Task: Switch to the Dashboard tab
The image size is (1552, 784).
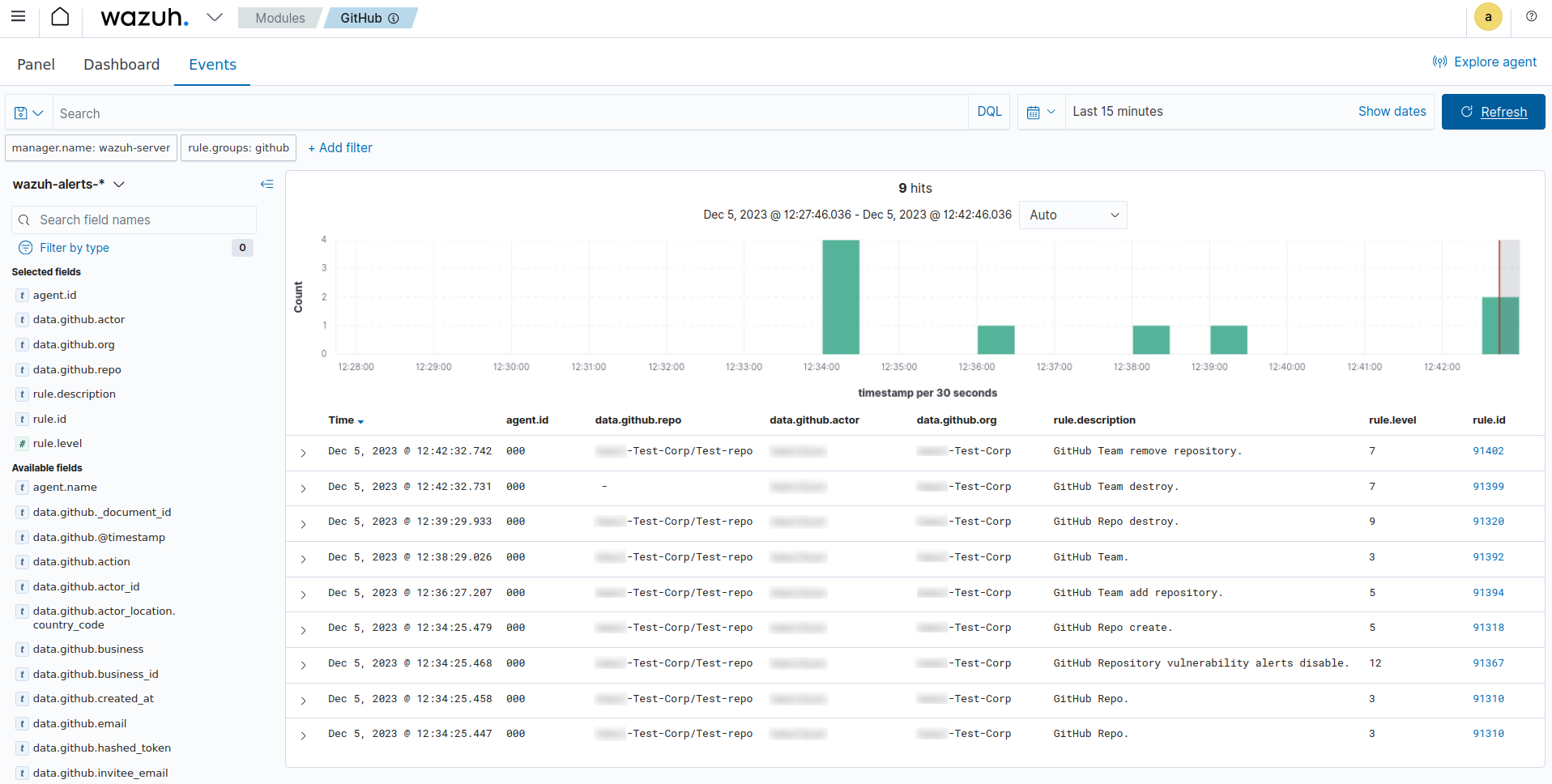Action: click(x=122, y=65)
